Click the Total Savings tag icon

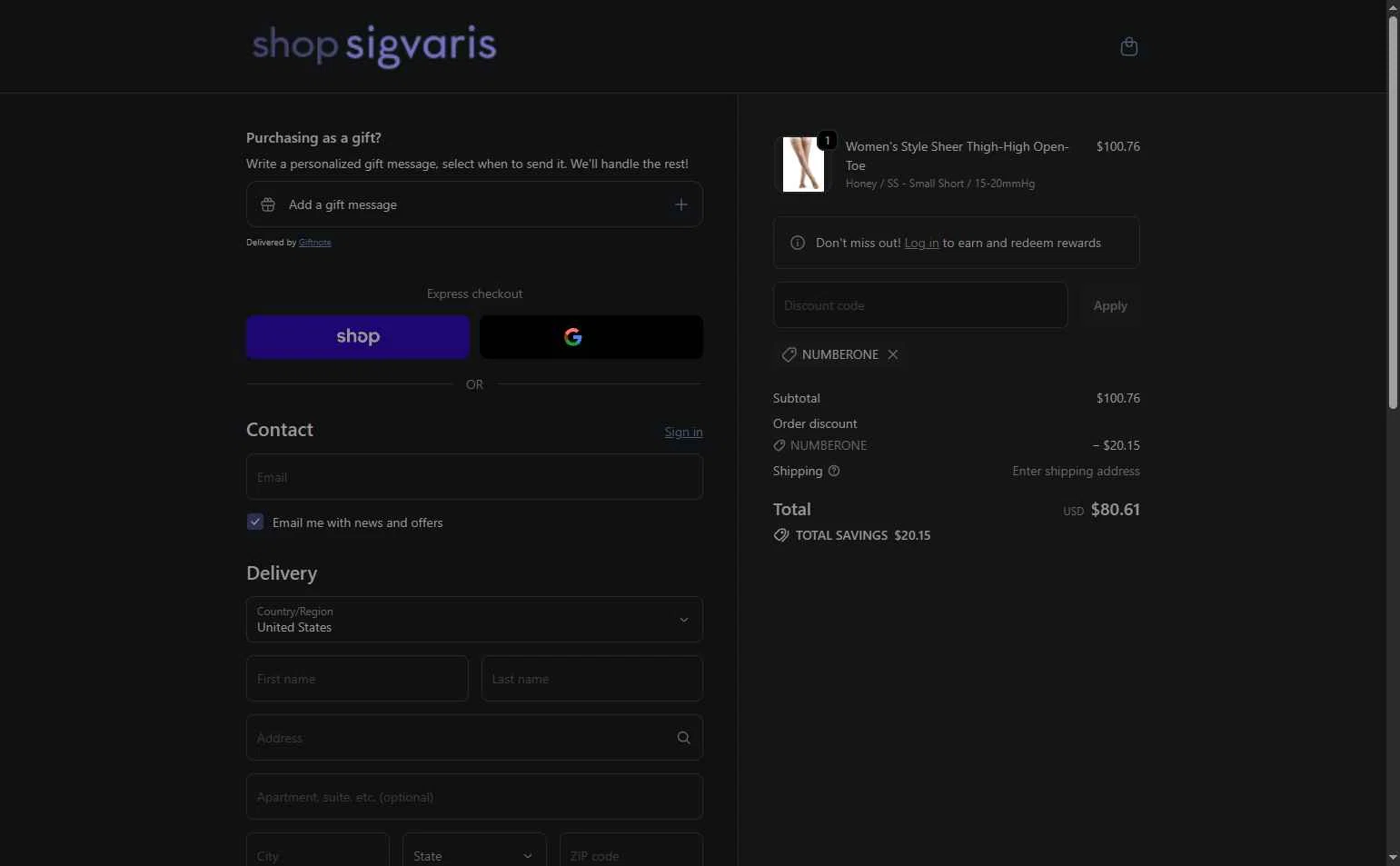(781, 535)
